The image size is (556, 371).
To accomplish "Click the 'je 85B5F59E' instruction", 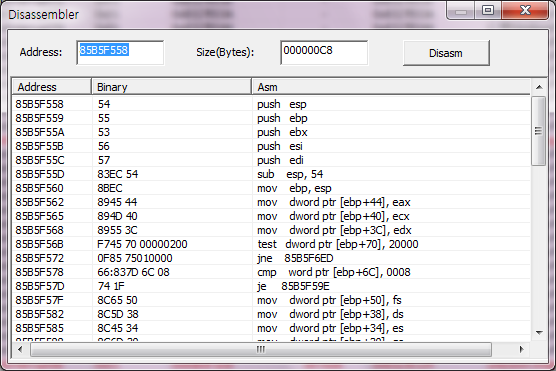I will [293, 286].
